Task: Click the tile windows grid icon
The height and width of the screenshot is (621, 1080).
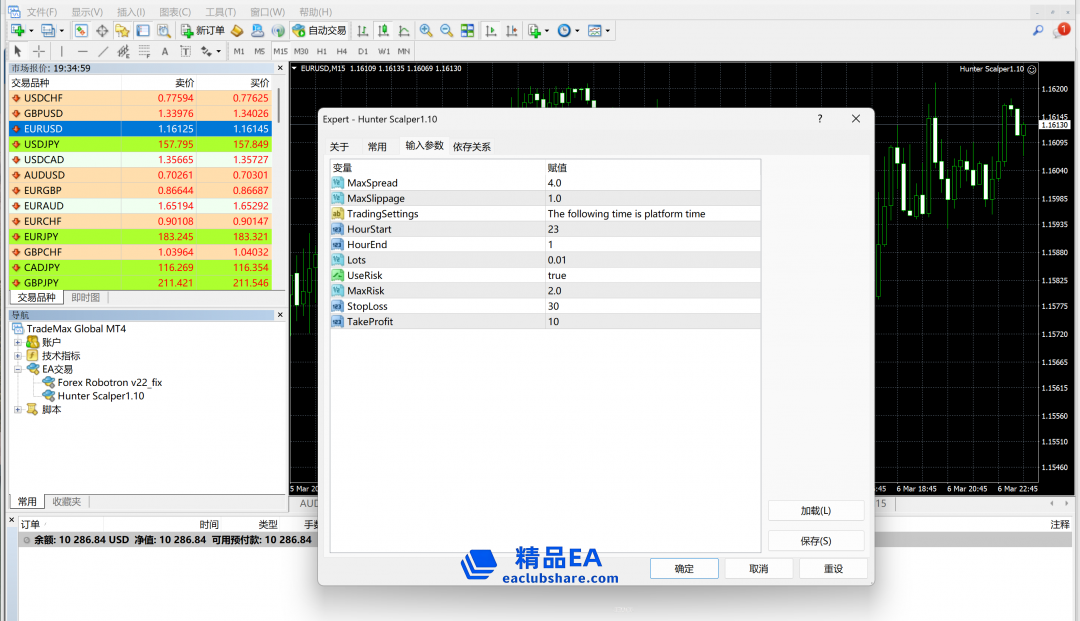Action: pos(467,31)
